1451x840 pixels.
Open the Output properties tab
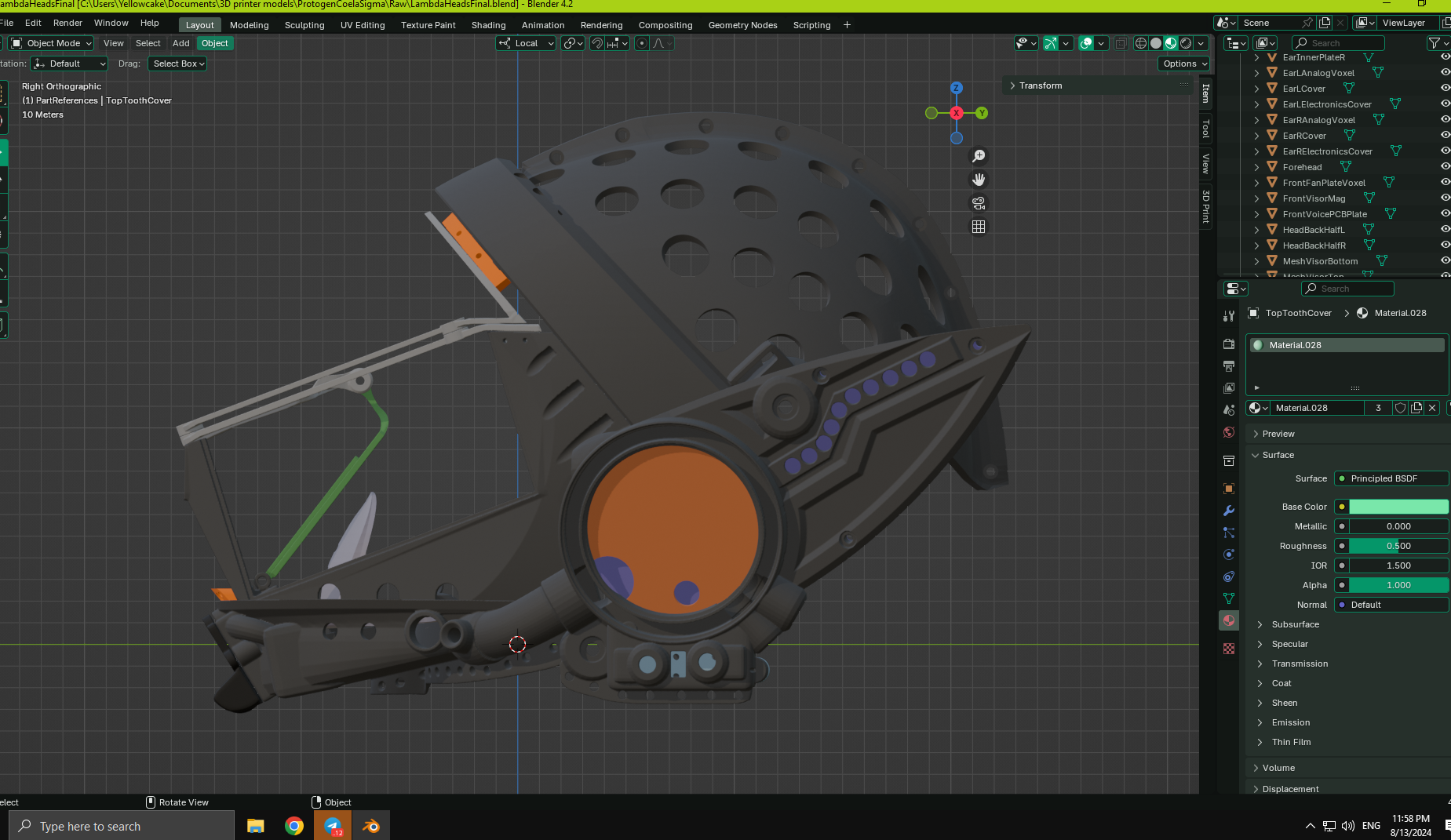(x=1229, y=366)
